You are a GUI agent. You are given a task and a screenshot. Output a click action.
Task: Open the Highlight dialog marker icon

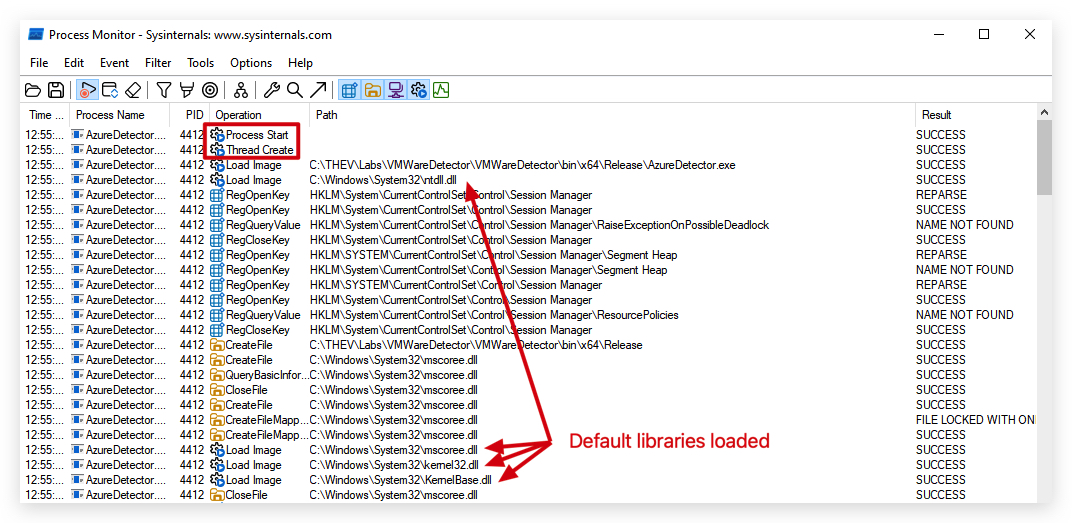click(186, 90)
